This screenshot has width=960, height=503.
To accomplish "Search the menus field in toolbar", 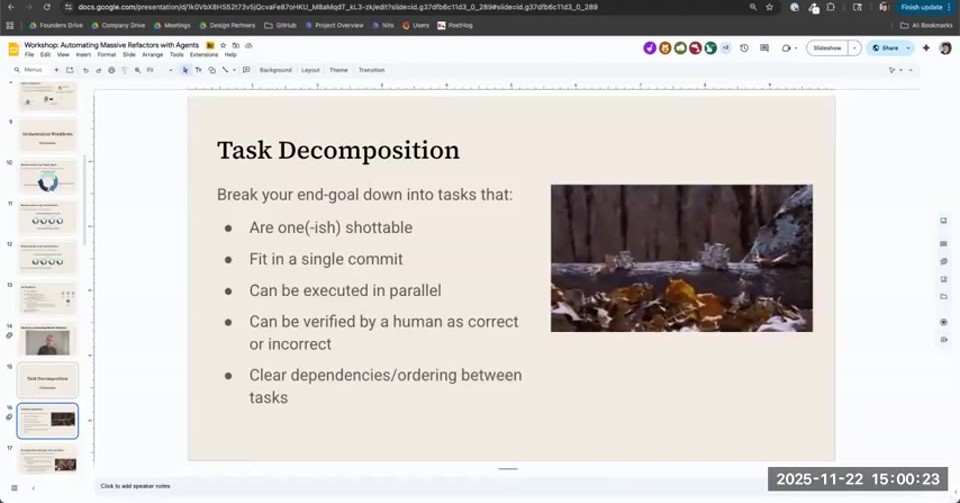I will click(29, 70).
